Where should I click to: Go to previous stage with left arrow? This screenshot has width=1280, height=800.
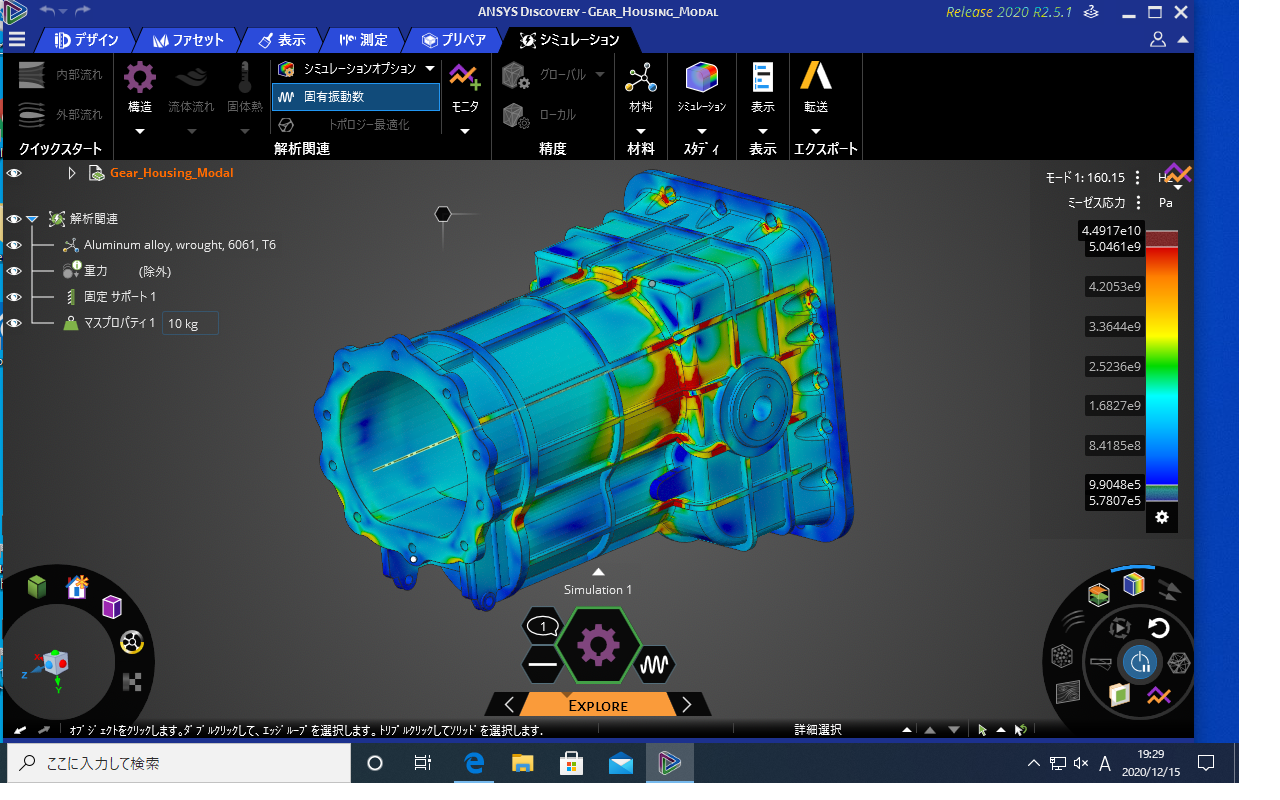point(509,705)
